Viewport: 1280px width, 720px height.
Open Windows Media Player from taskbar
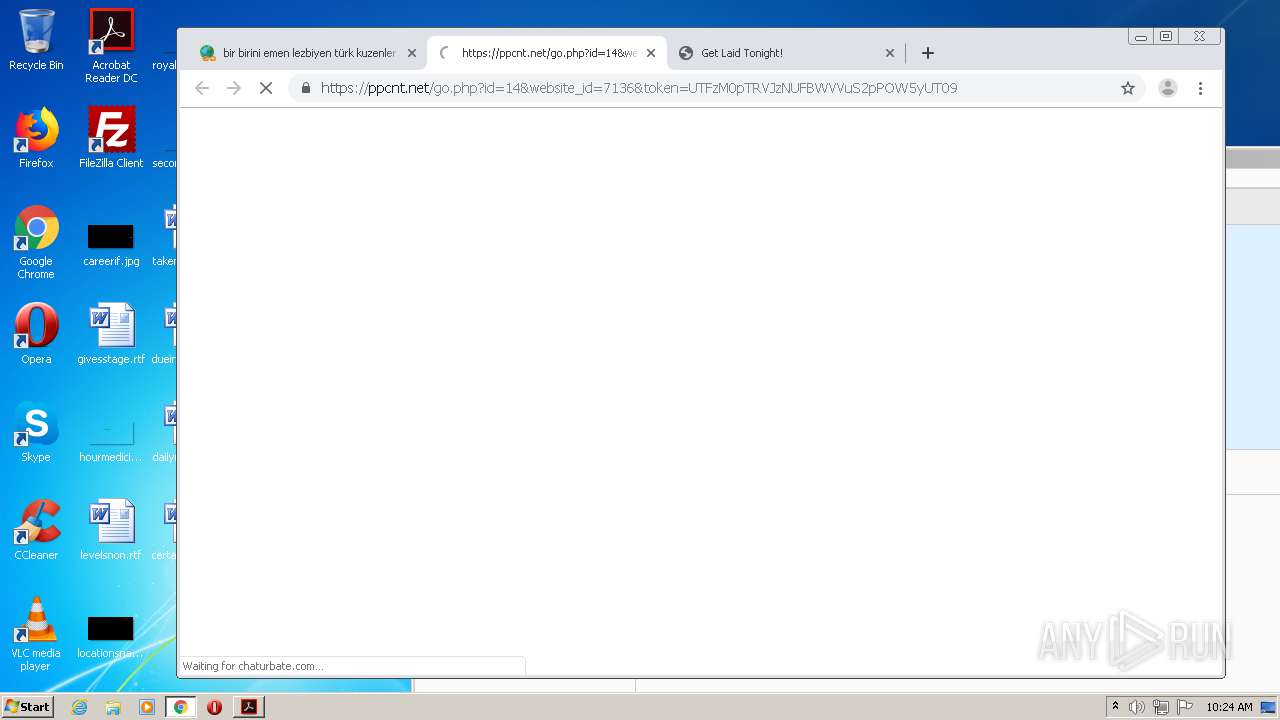tap(147, 707)
